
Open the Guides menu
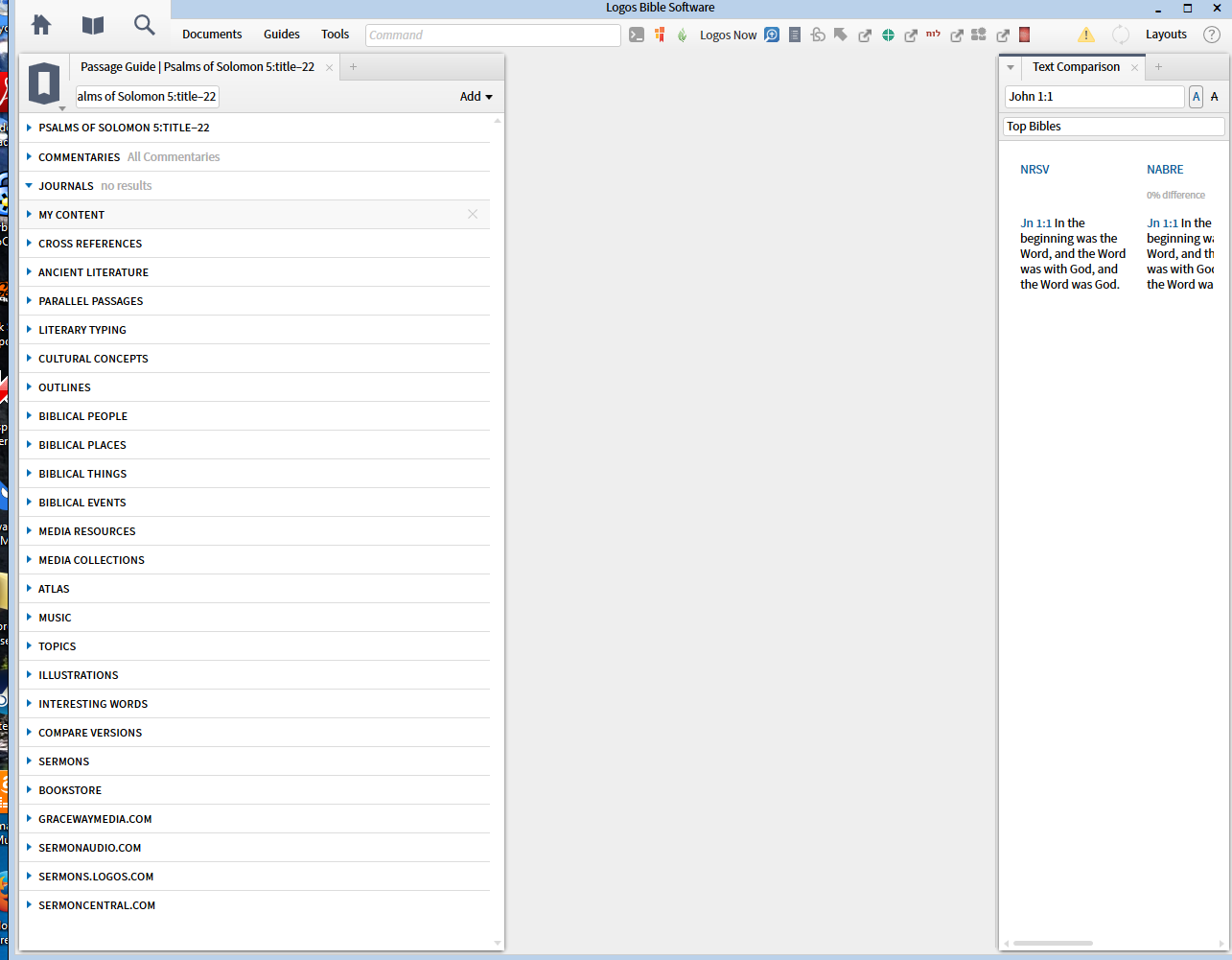[x=282, y=35]
